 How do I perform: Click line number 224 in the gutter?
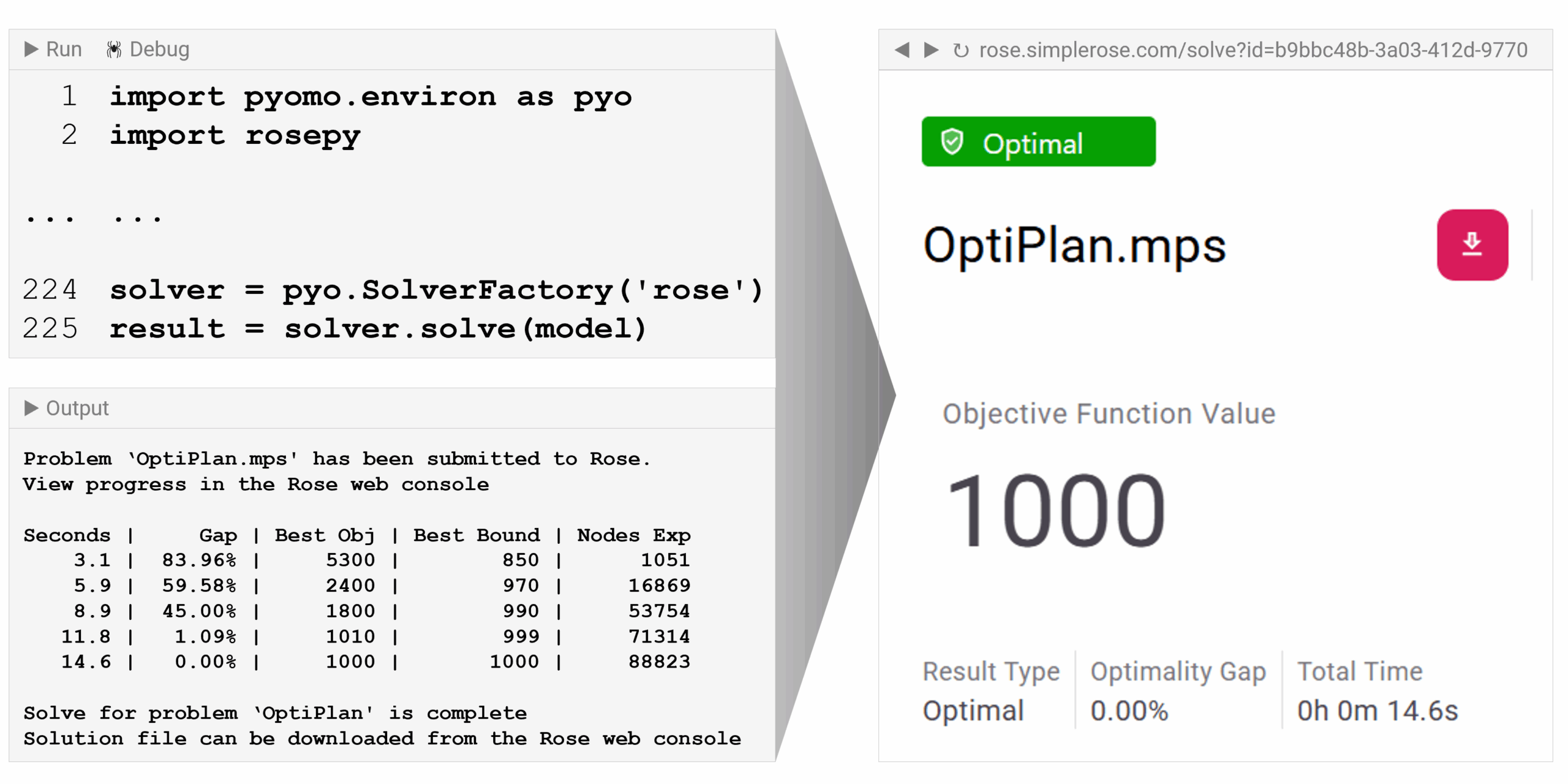[x=50, y=290]
